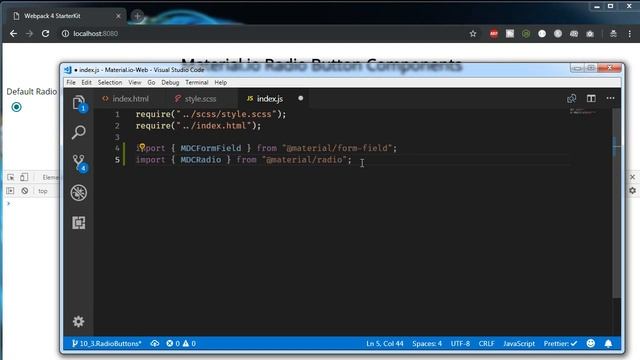Open the Selection menu
Viewport: 640px width, 360px height.
[x=110, y=82]
